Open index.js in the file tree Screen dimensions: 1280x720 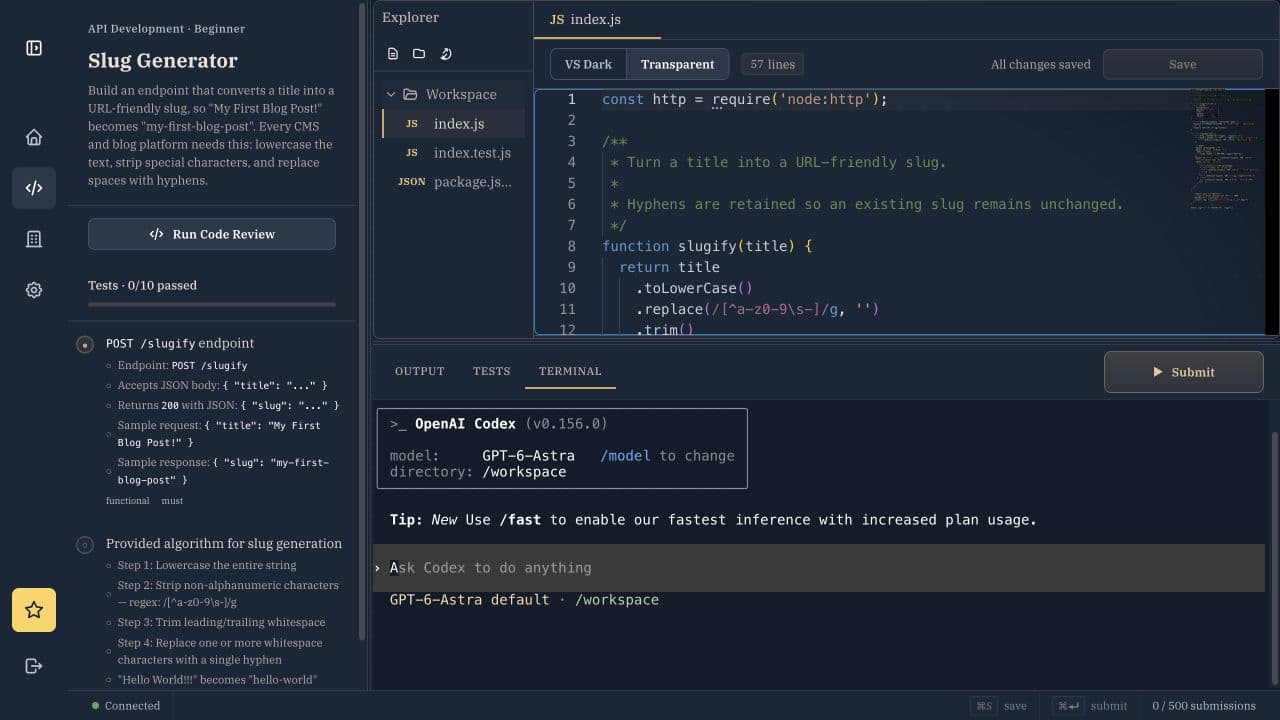tap(454, 124)
